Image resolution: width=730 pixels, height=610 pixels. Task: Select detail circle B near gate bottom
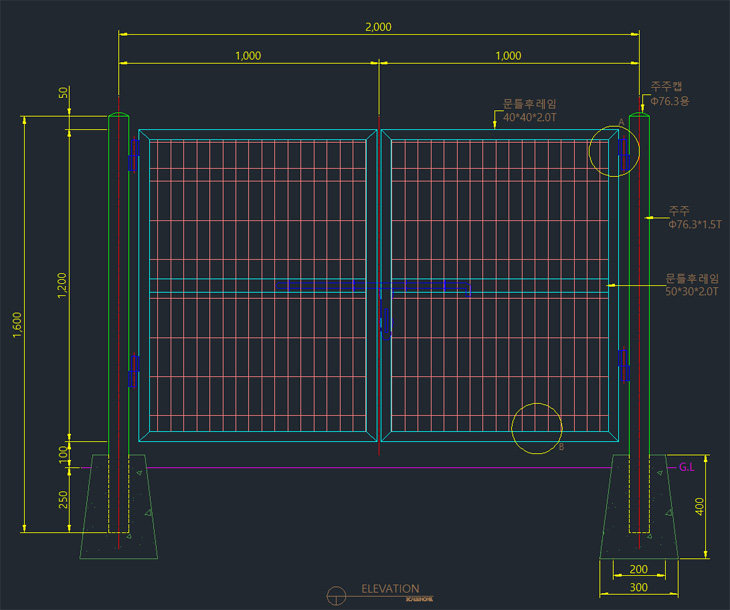[537, 428]
